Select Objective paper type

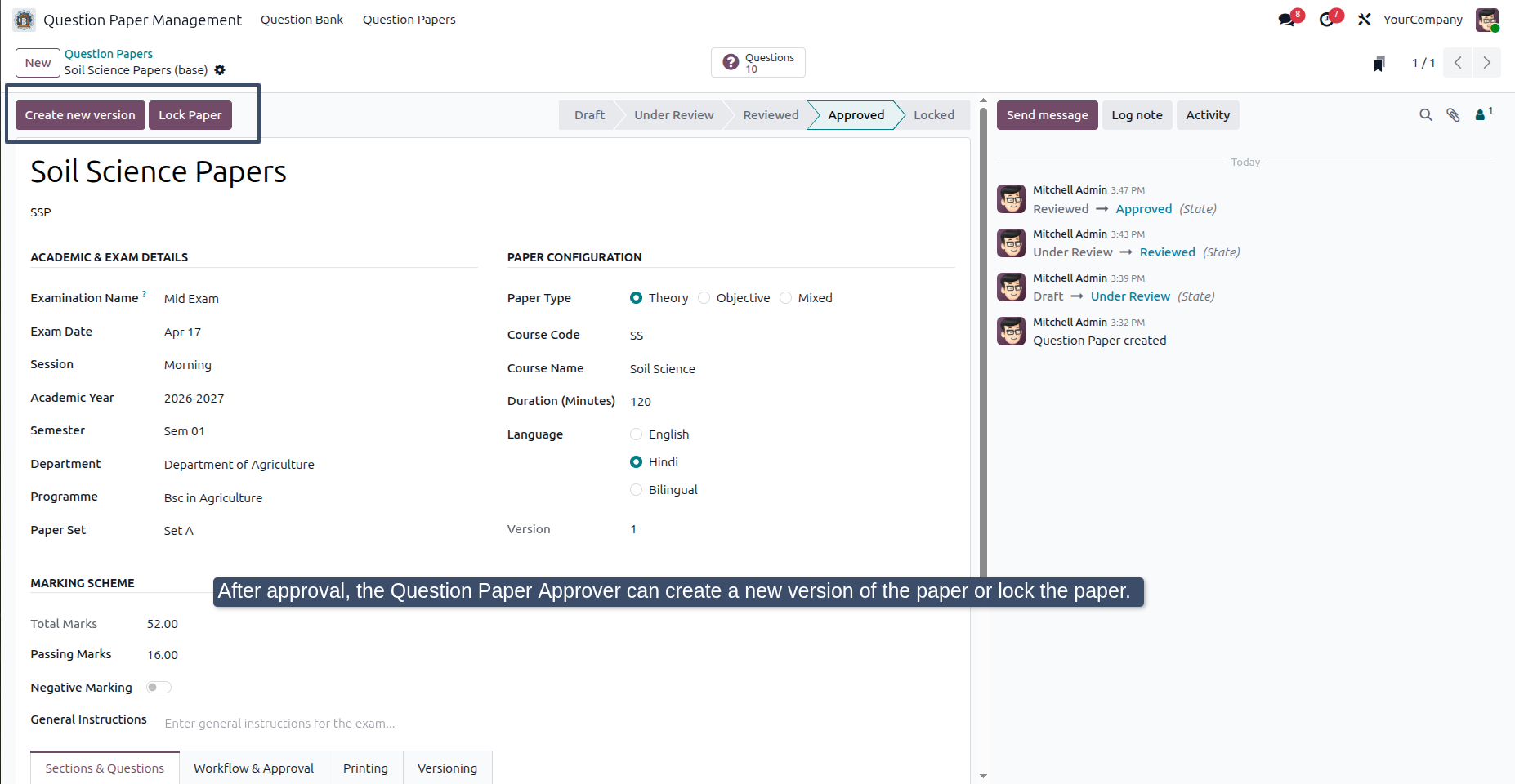point(704,298)
